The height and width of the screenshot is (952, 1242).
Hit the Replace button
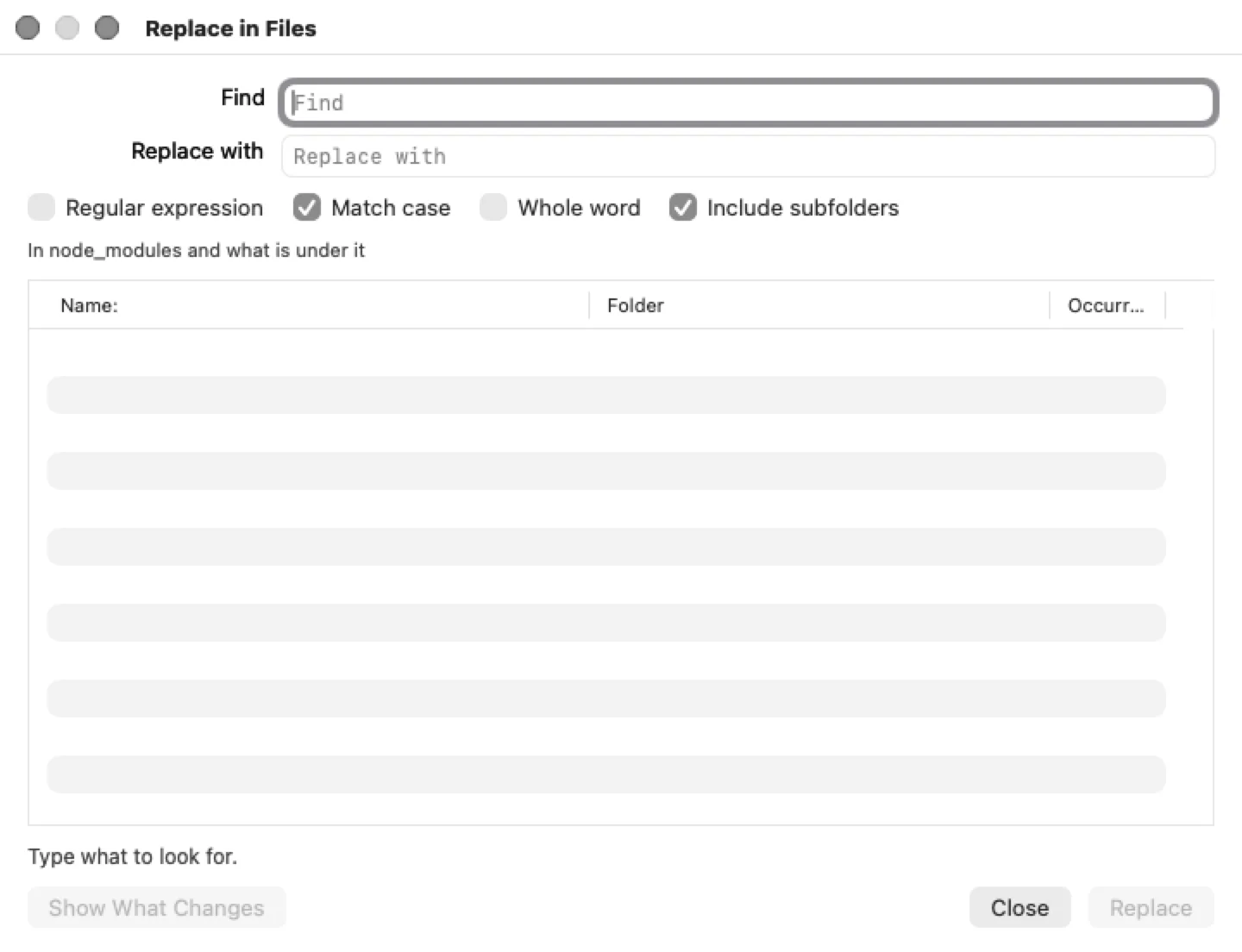[1151, 908]
